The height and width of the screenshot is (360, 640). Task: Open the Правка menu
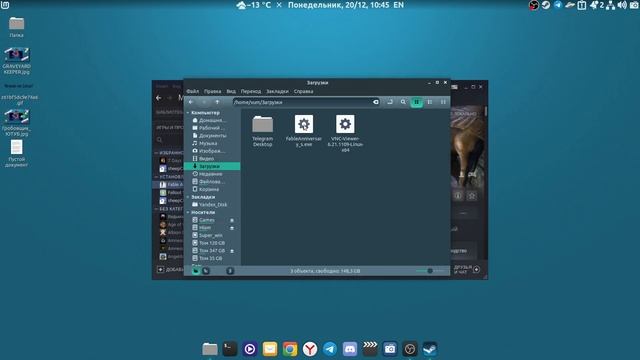[212, 91]
